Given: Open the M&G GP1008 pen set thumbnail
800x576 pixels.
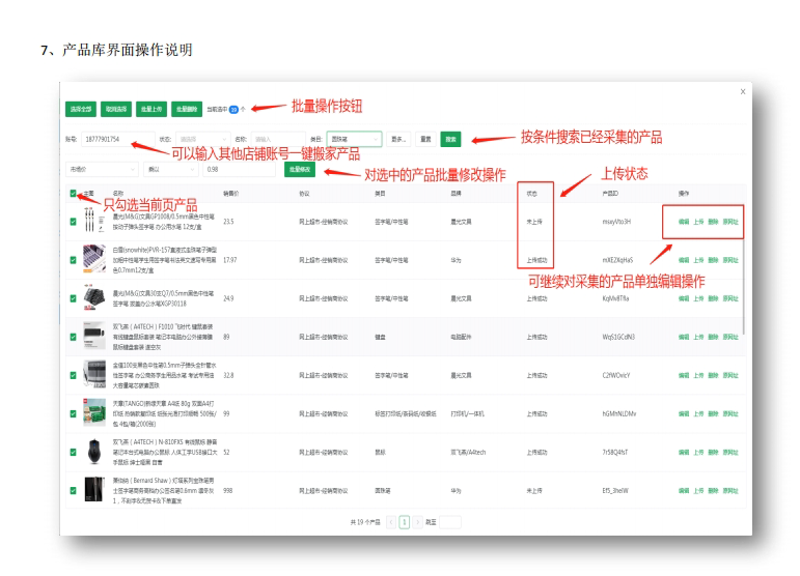Looking at the screenshot, I should coord(94,221).
